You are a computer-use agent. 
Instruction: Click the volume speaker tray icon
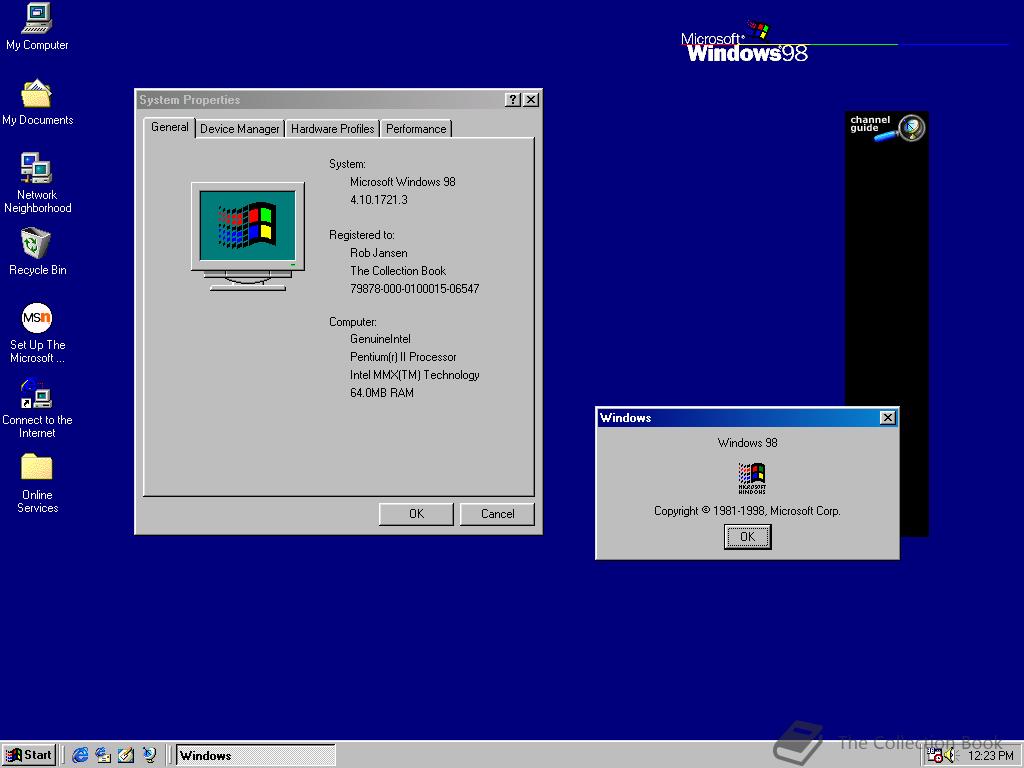950,756
